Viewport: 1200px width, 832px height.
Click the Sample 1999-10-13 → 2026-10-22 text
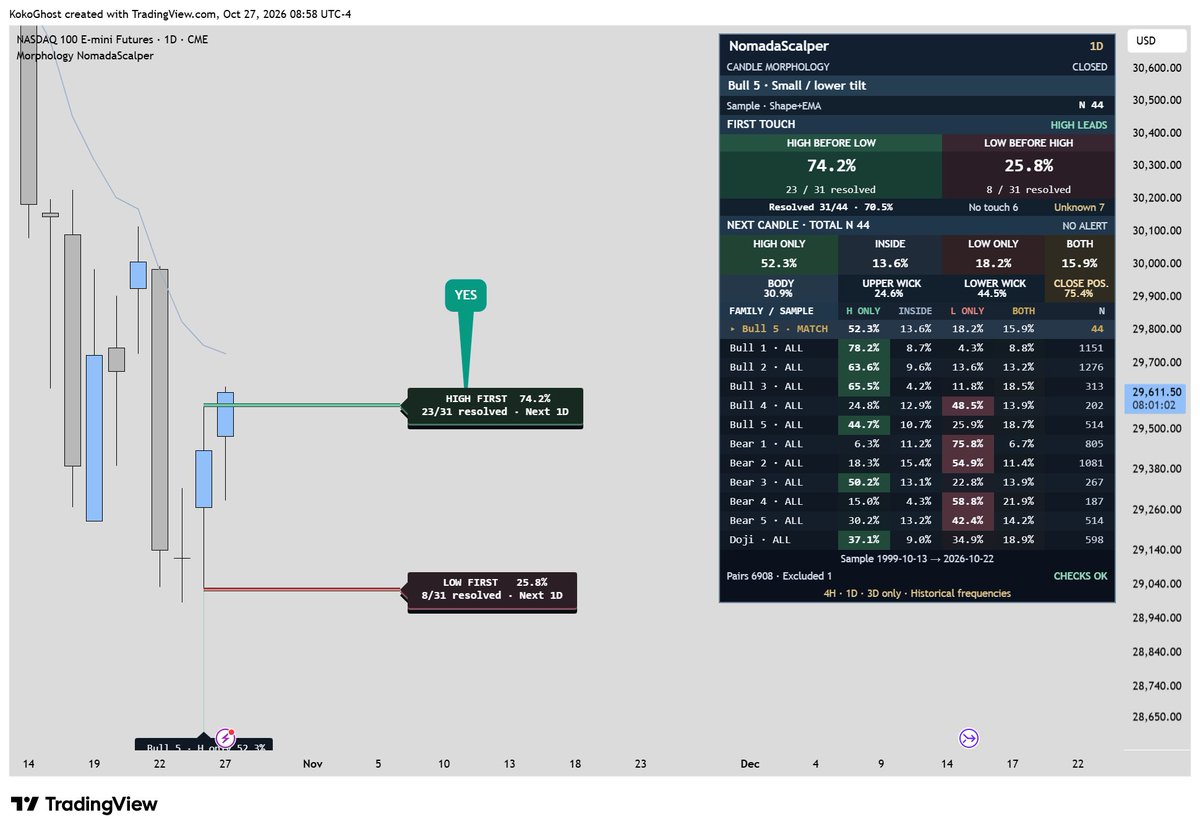click(917, 559)
